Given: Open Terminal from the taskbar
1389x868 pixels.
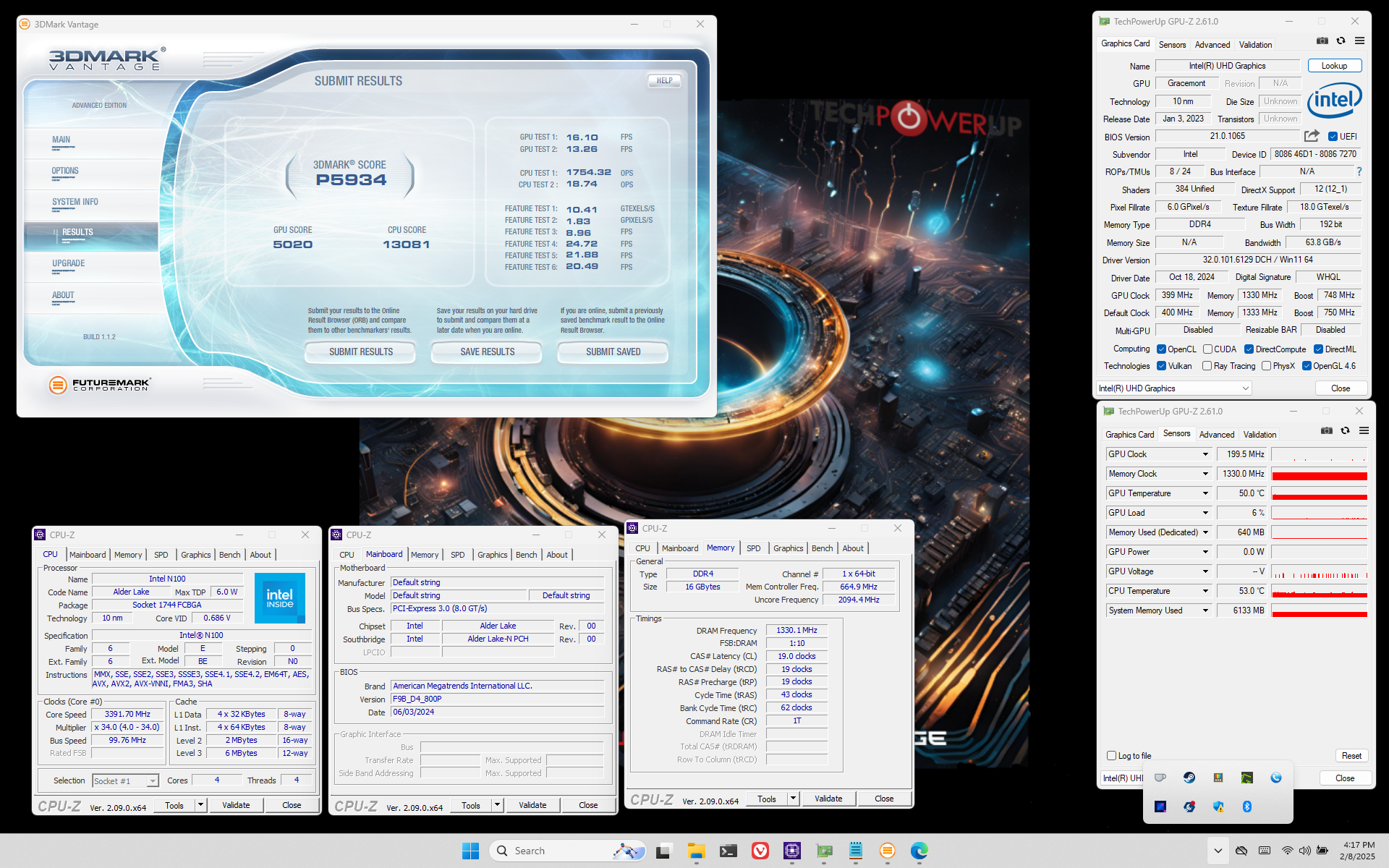Looking at the screenshot, I should 728,851.
